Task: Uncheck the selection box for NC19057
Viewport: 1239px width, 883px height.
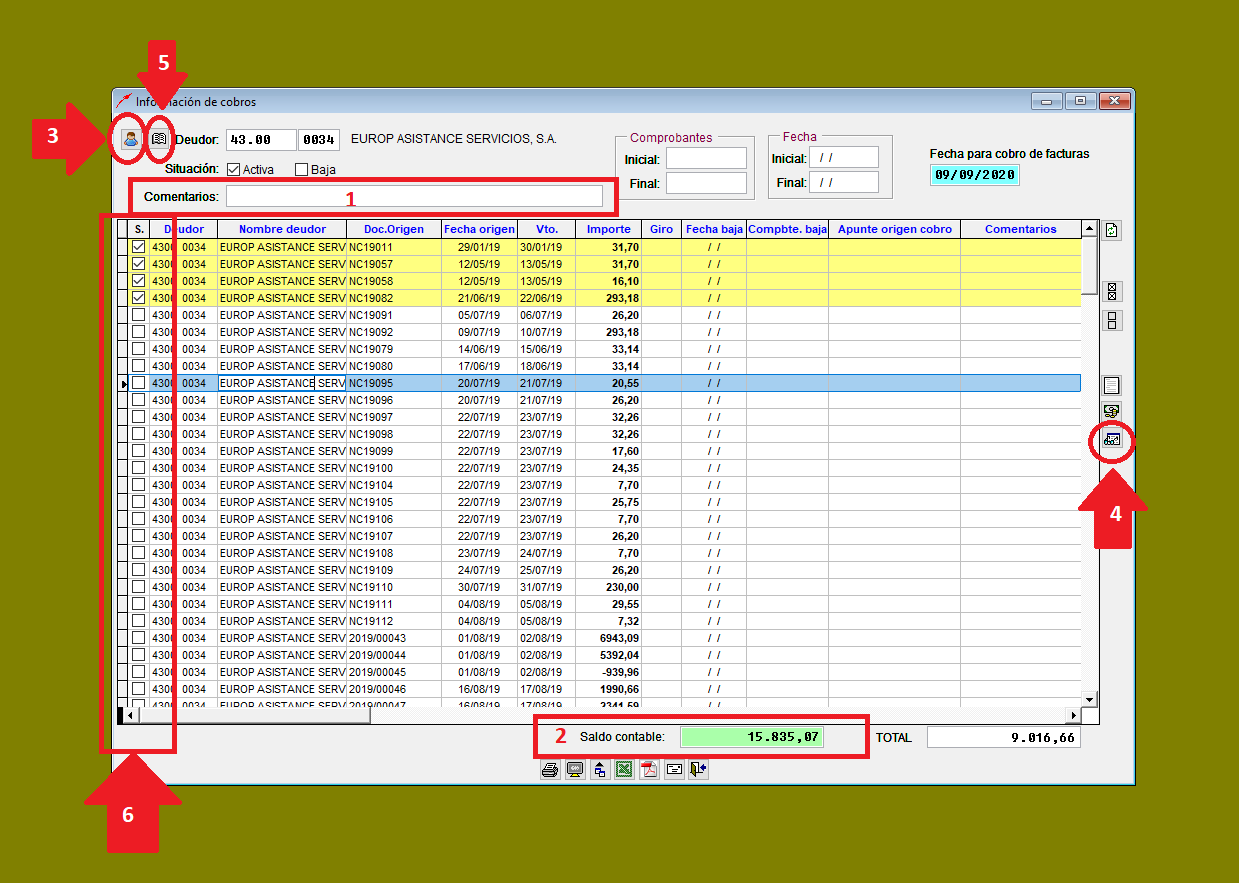Action: tap(139, 264)
